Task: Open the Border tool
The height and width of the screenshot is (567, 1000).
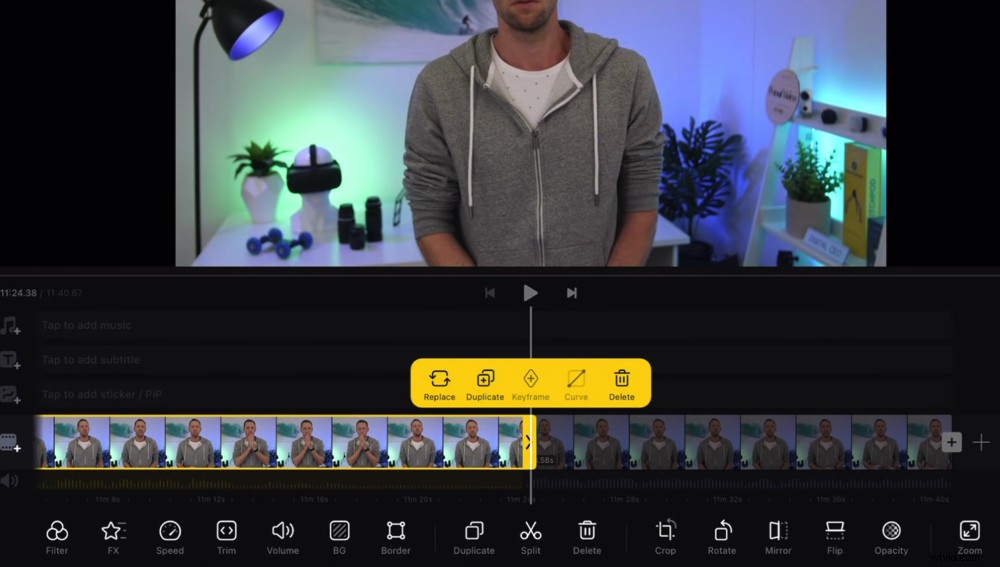Action: point(395,537)
